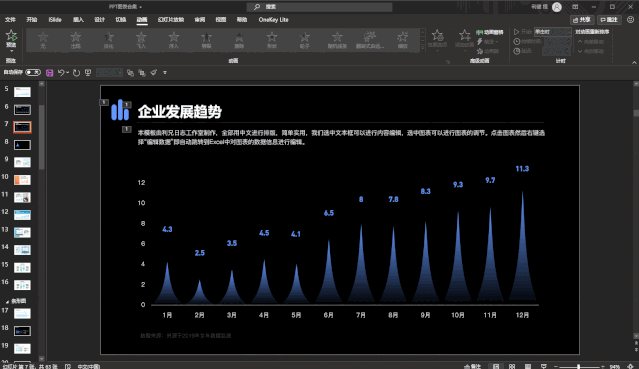The image size is (639, 369).
Task: Select the Fade (淡化) animation effect
Action: click(x=108, y=40)
